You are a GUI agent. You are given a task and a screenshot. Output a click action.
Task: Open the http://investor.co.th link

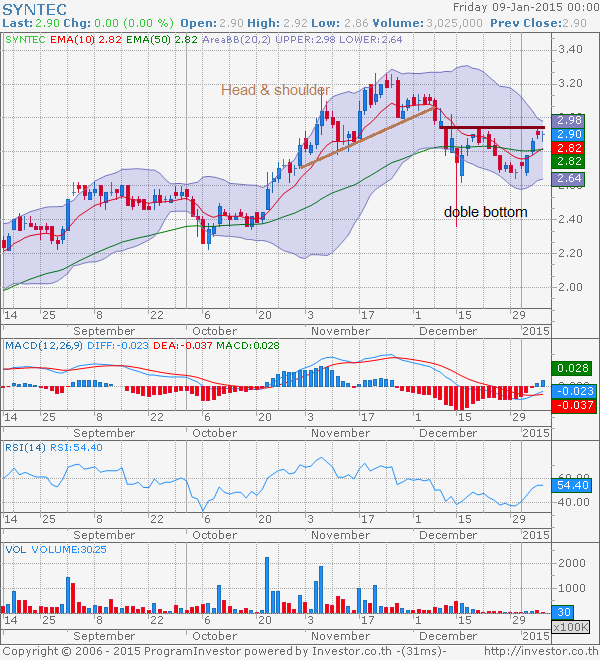tap(541, 652)
